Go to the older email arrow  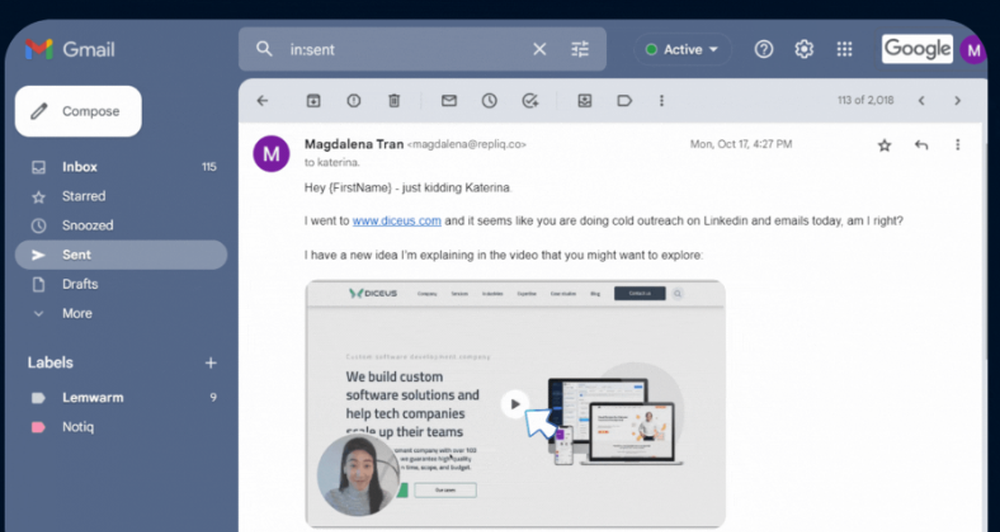tap(957, 101)
